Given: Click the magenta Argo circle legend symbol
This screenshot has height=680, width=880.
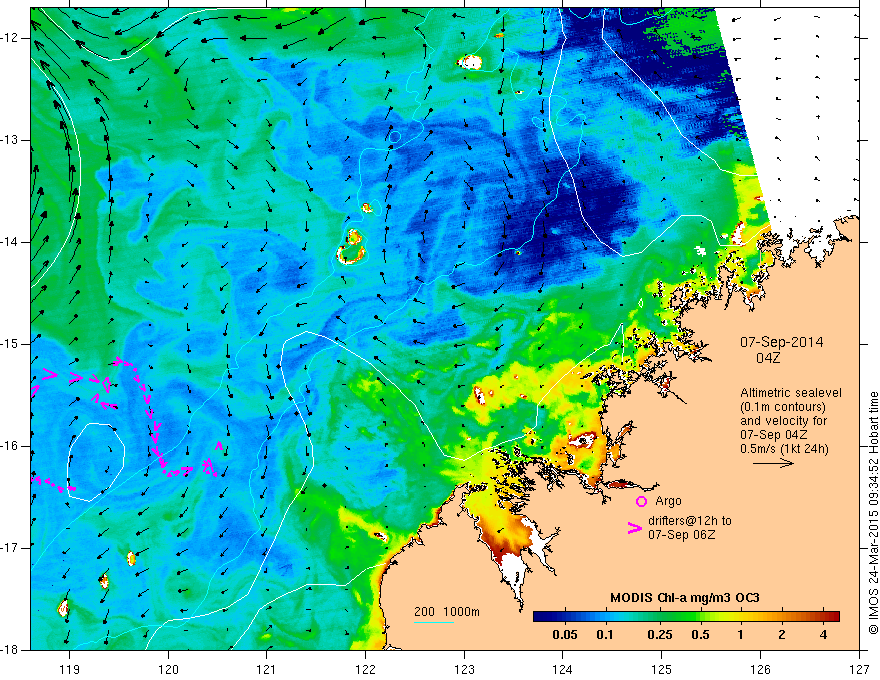Looking at the screenshot, I should [x=641, y=501].
